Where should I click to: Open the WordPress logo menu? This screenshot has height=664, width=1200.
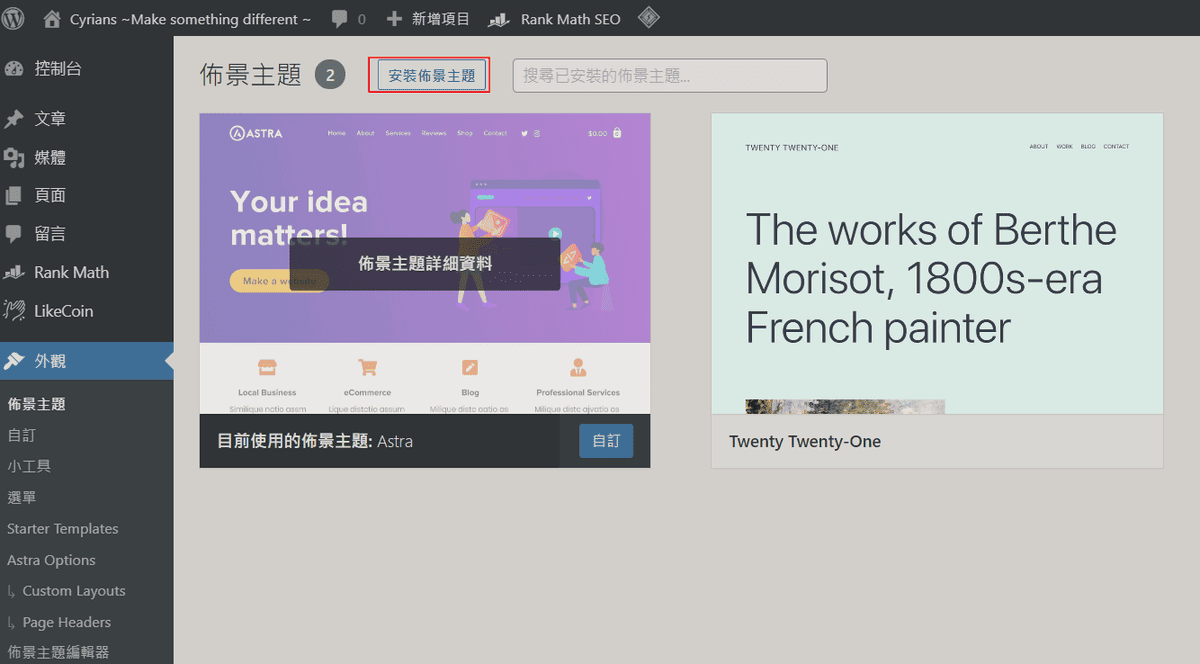click(x=13, y=18)
